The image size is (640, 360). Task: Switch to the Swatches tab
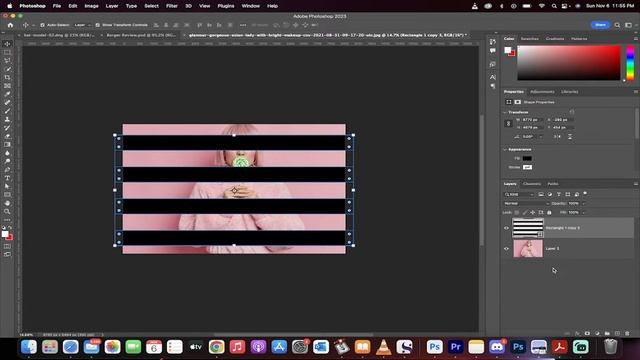pos(529,38)
